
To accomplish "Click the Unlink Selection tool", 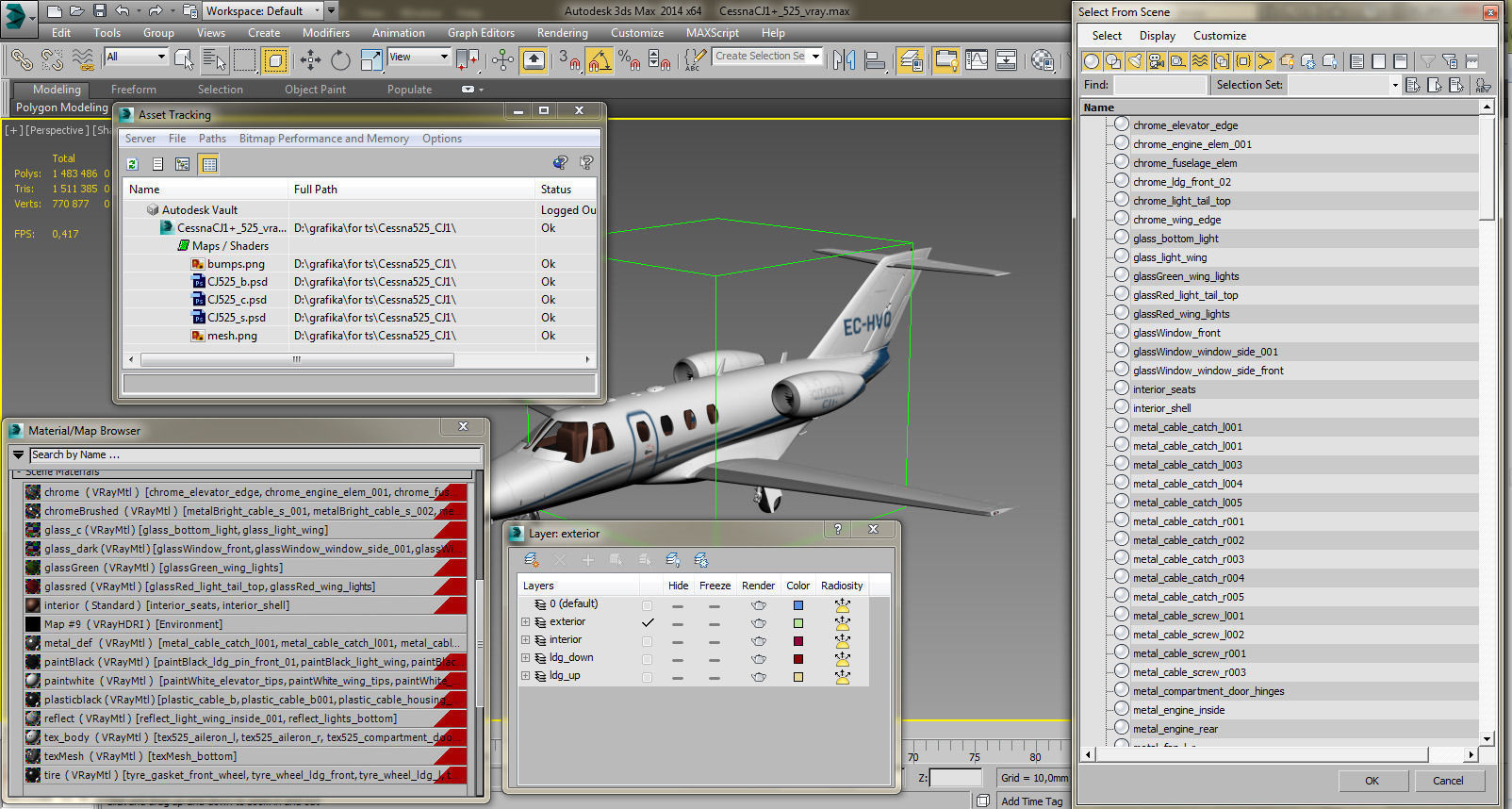I will click(x=52, y=60).
